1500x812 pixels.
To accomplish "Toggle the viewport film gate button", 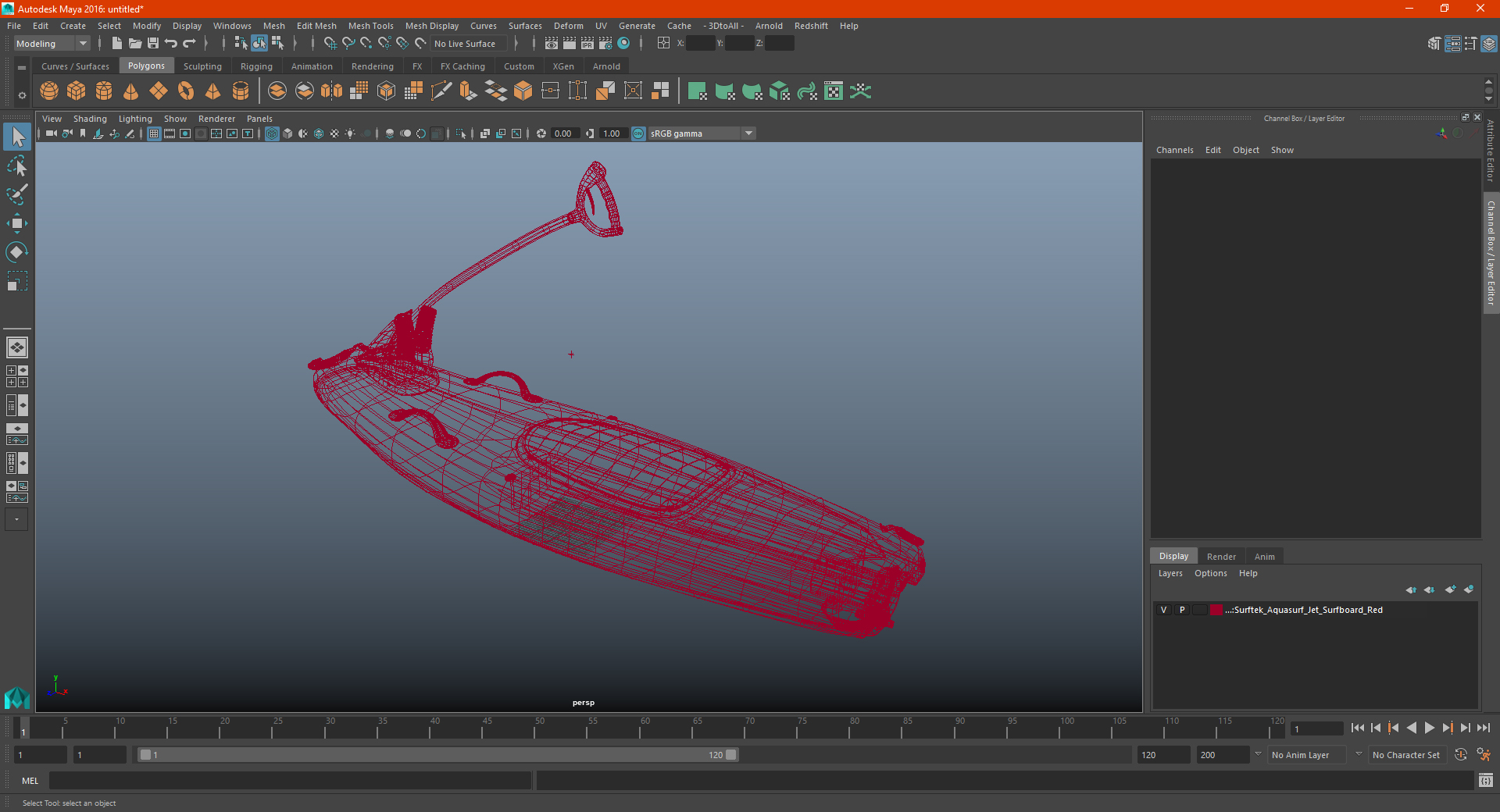I will [170, 134].
